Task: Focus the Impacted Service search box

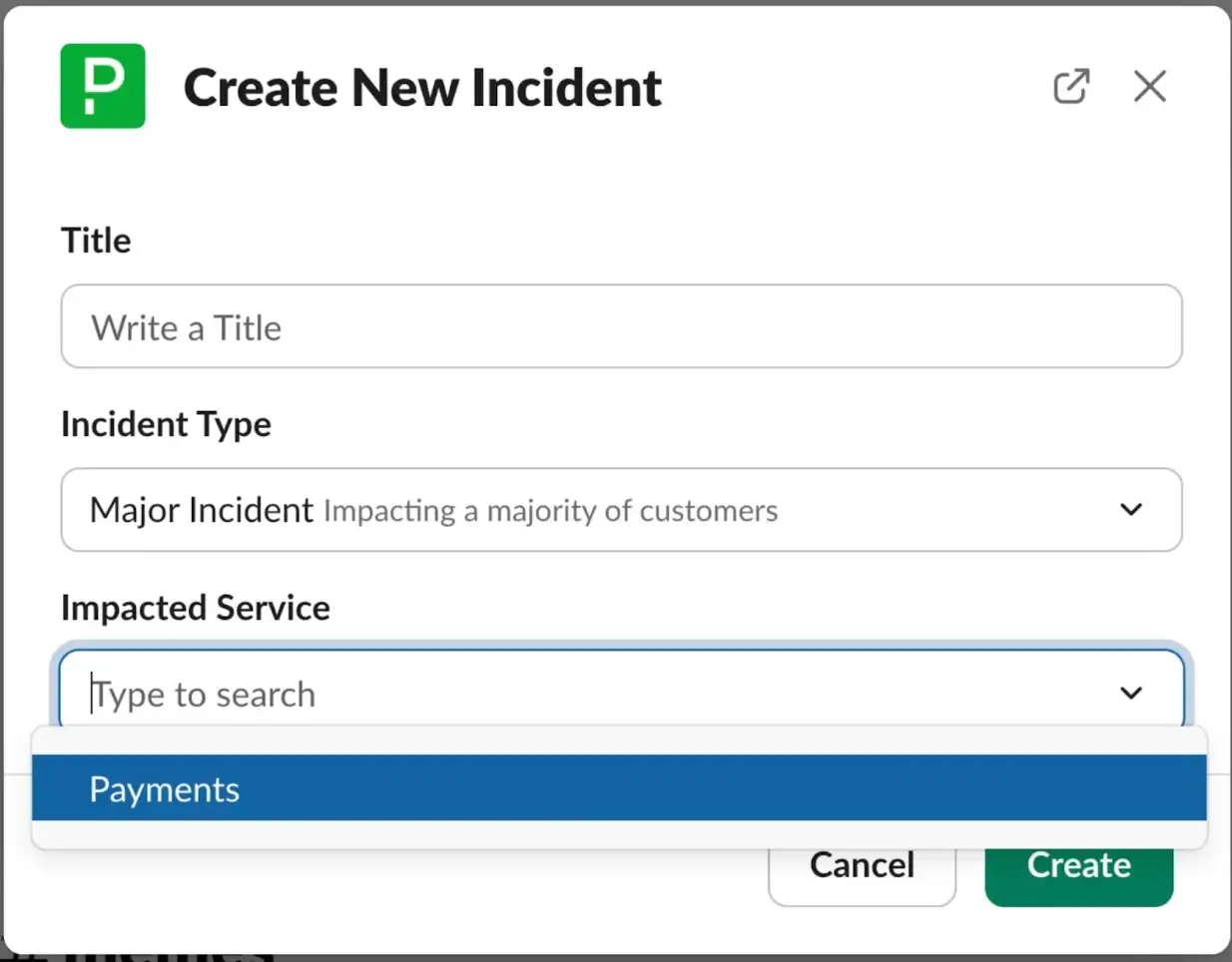Action: [599, 694]
